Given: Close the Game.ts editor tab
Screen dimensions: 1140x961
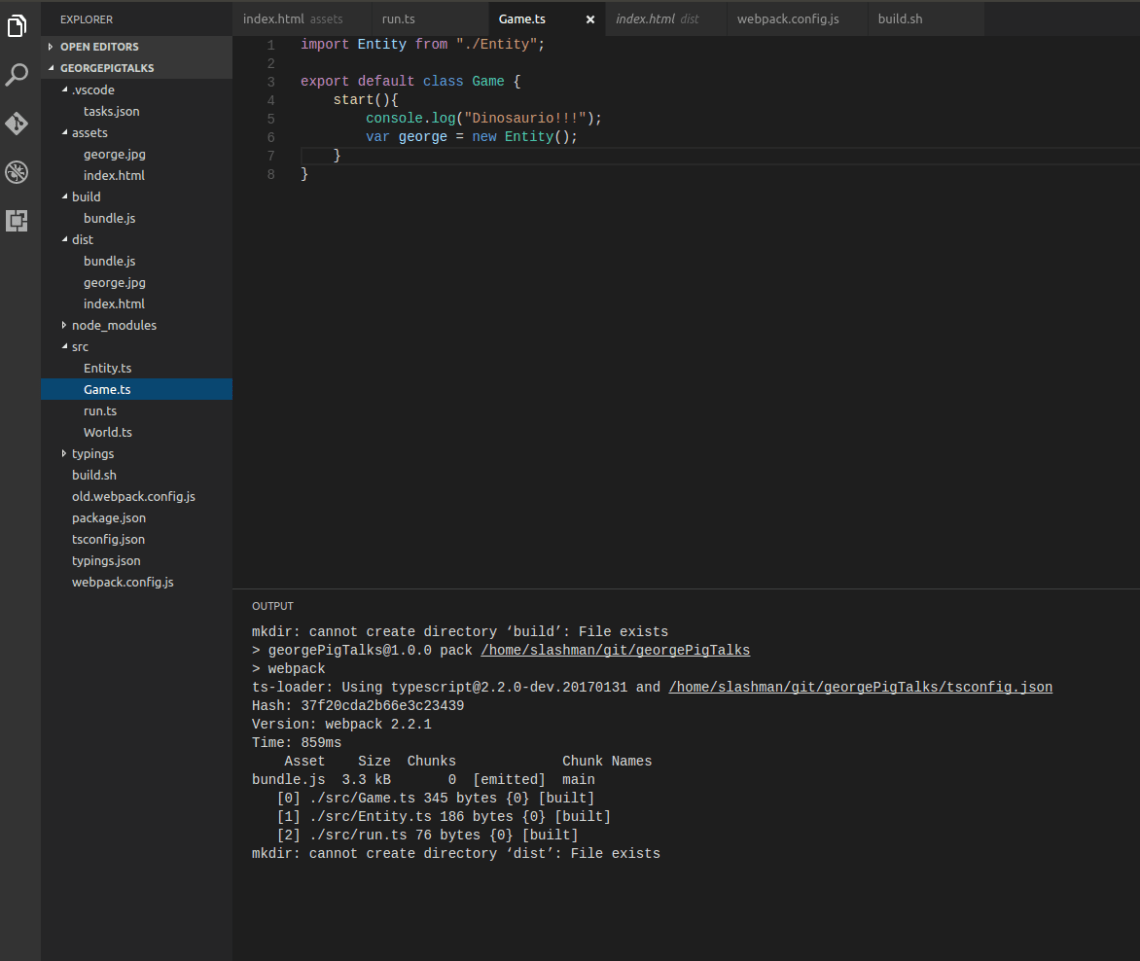Looking at the screenshot, I should tap(590, 19).
